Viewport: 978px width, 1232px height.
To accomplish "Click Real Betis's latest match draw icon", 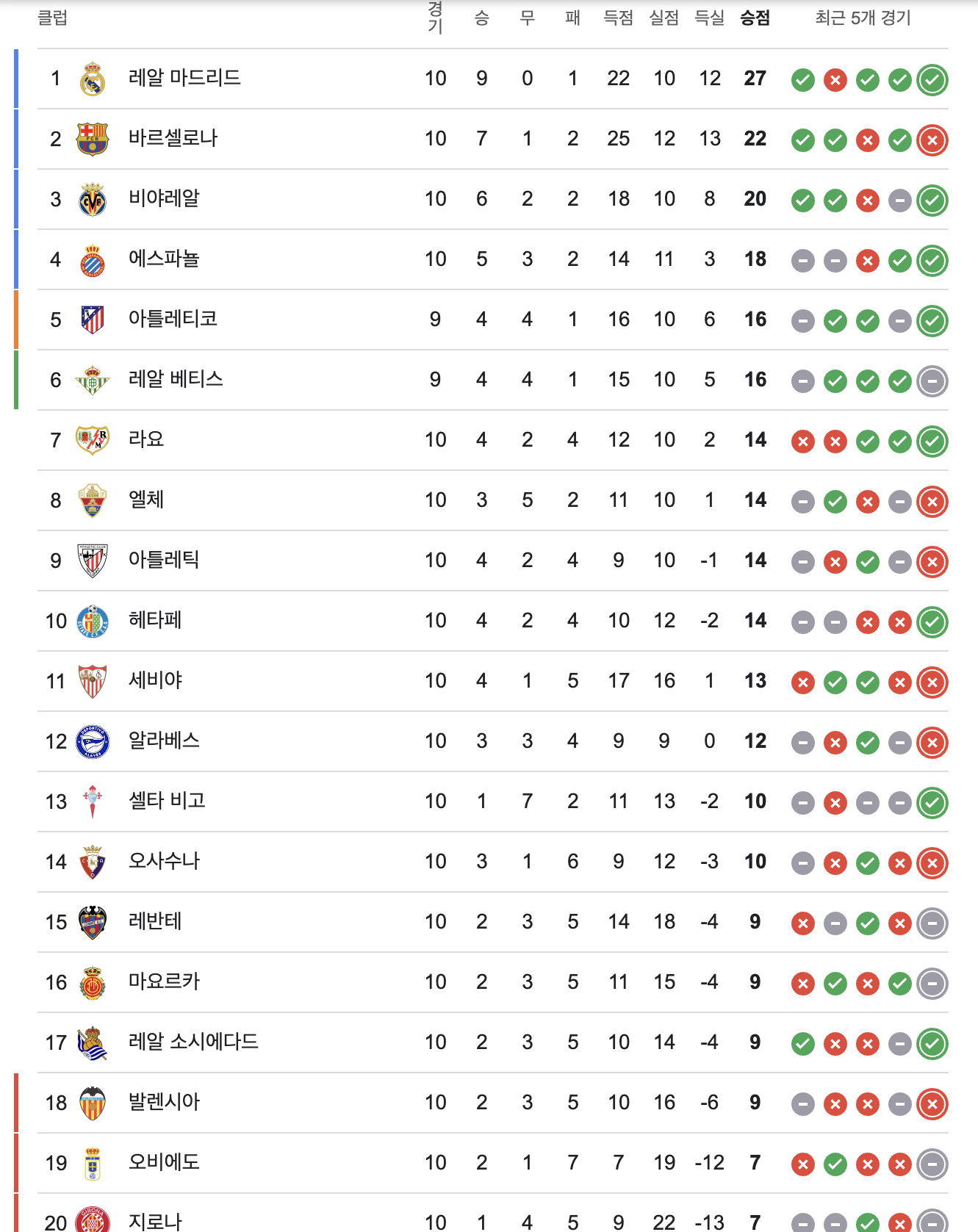I will pos(932,381).
